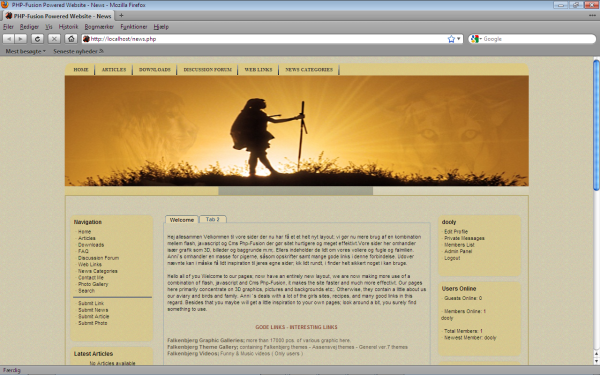The height and width of the screenshot is (375, 600).
Task: Select the Welcome tab
Action: pos(182,220)
